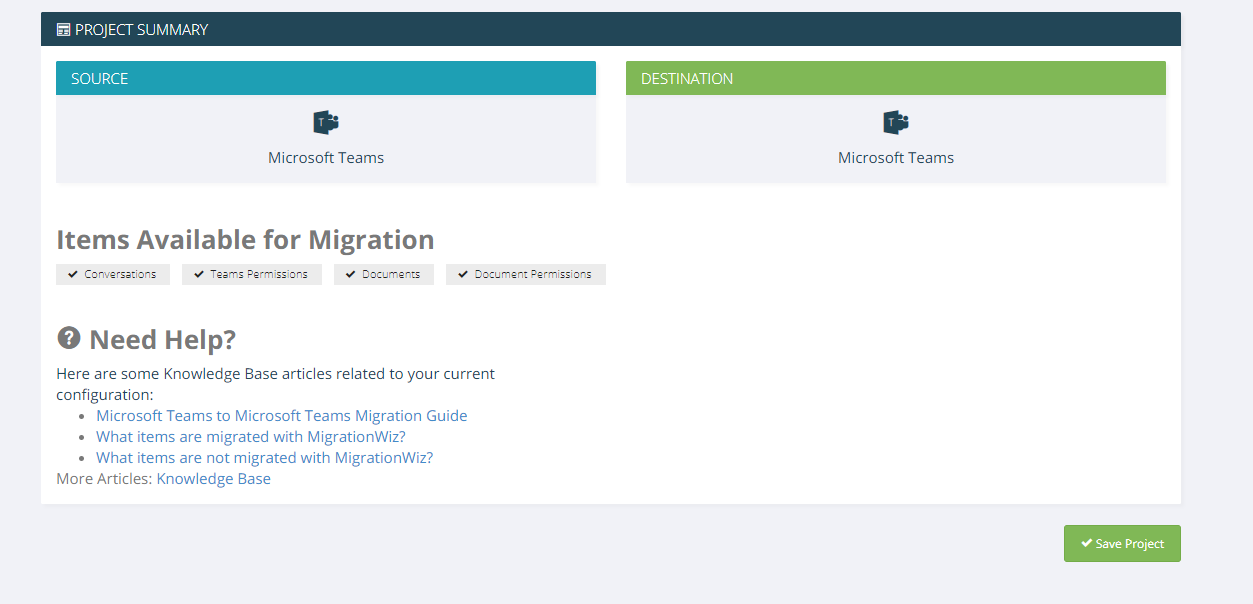Viewport: 1253px width, 604px height.
Task: Click the Need Help question mark icon
Action: pyautogui.click(x=68, y=338)
